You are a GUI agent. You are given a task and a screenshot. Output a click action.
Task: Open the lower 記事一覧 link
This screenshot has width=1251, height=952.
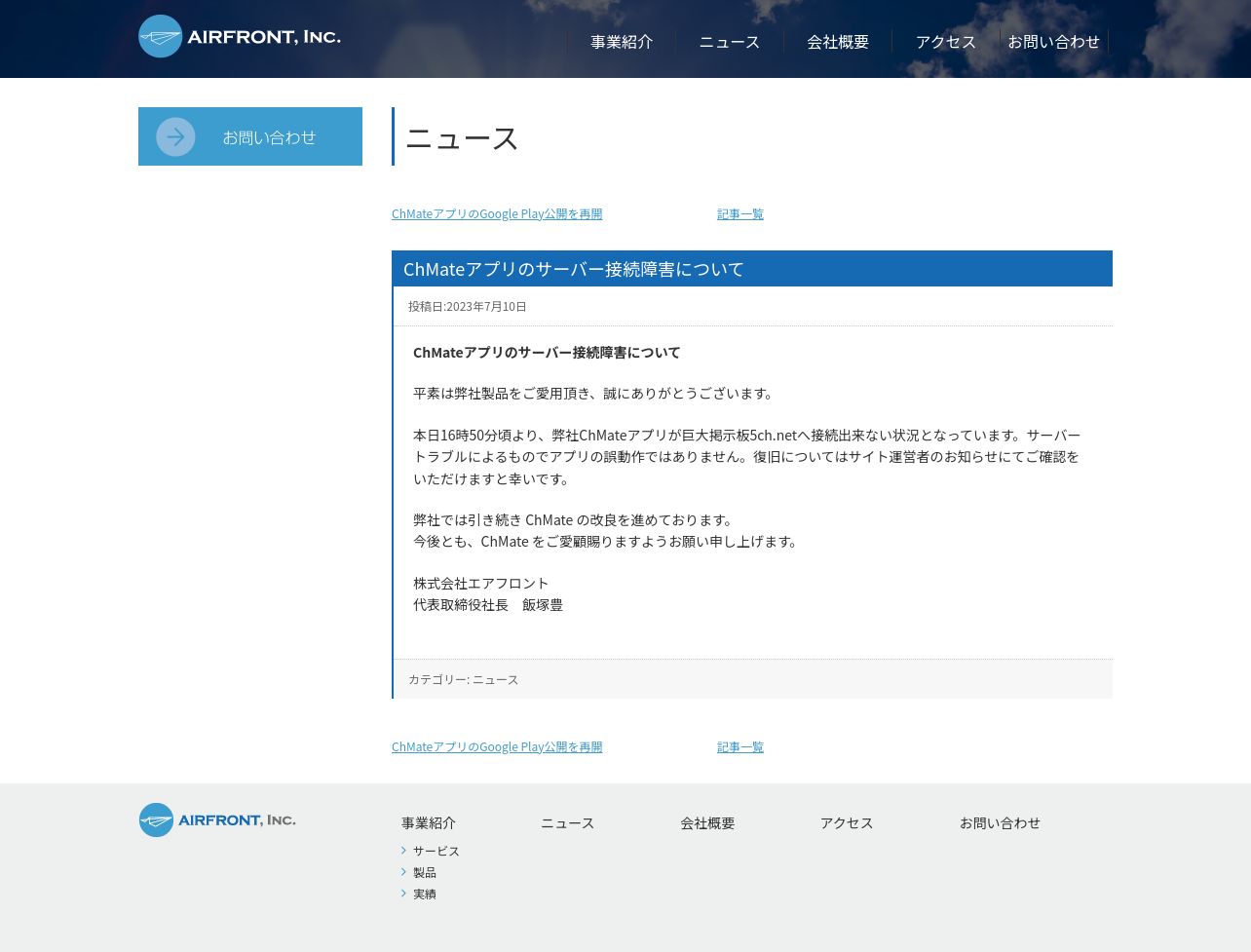[740, 746]
